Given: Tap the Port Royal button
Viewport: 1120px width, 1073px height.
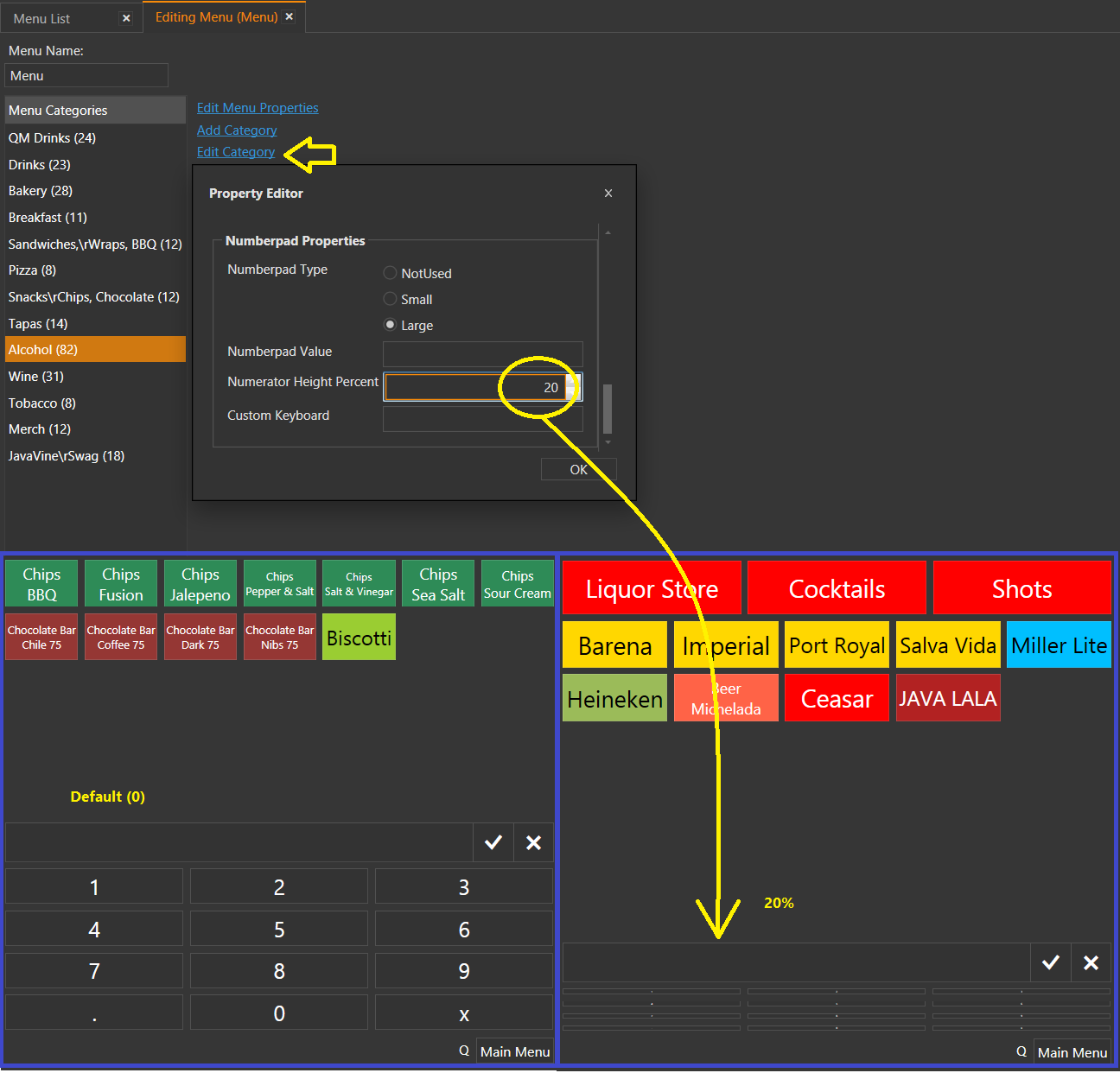Looking at the screenshot, I should coord(837,645).
